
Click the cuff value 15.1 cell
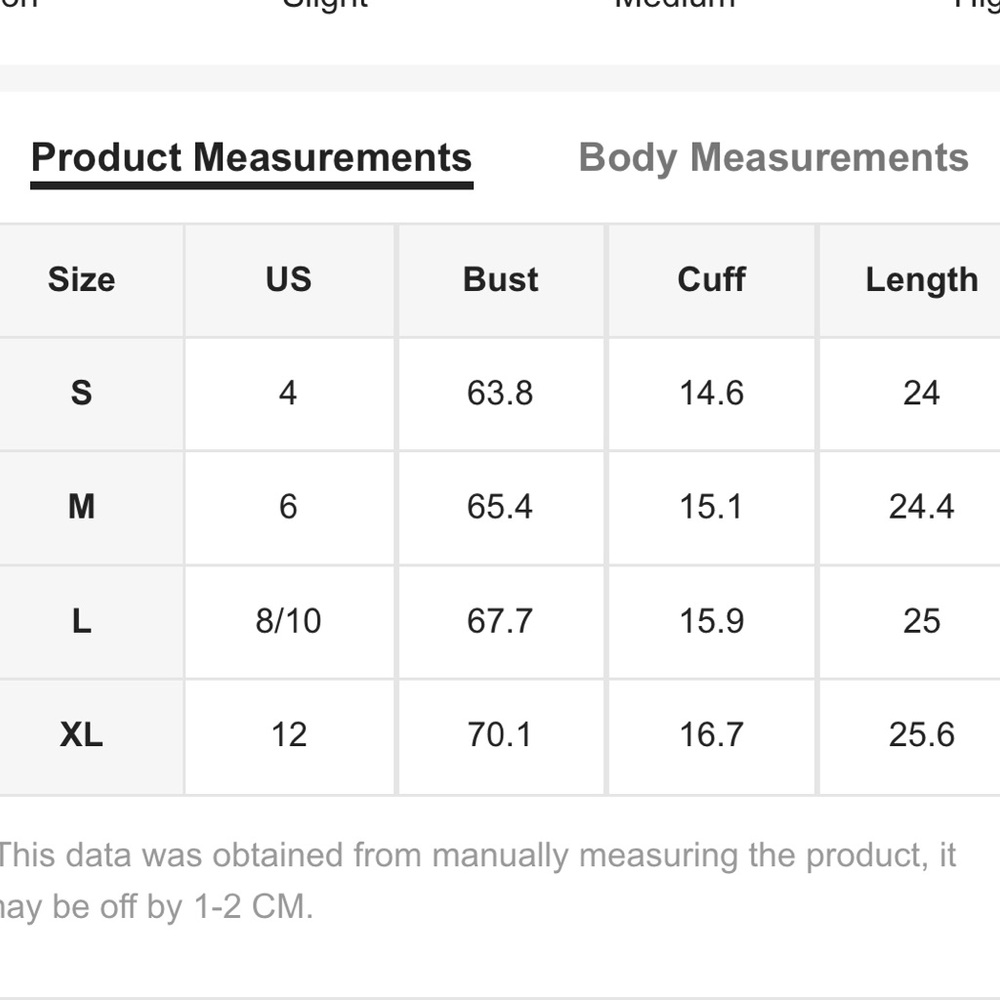712,508
